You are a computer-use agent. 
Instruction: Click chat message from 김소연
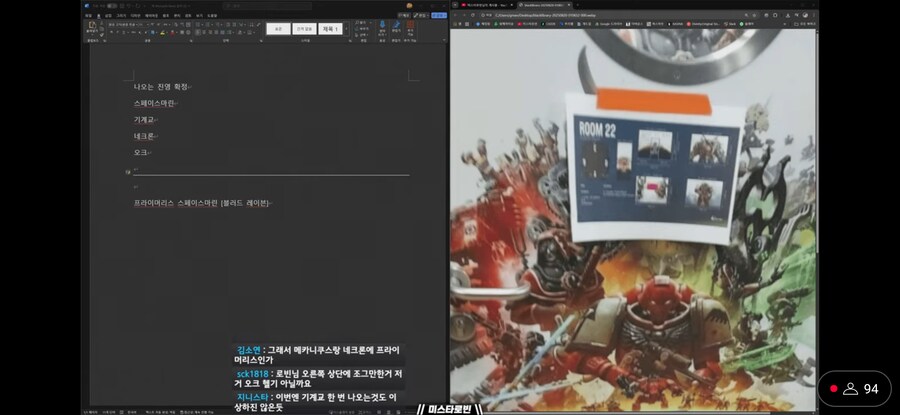coord(319,355)
